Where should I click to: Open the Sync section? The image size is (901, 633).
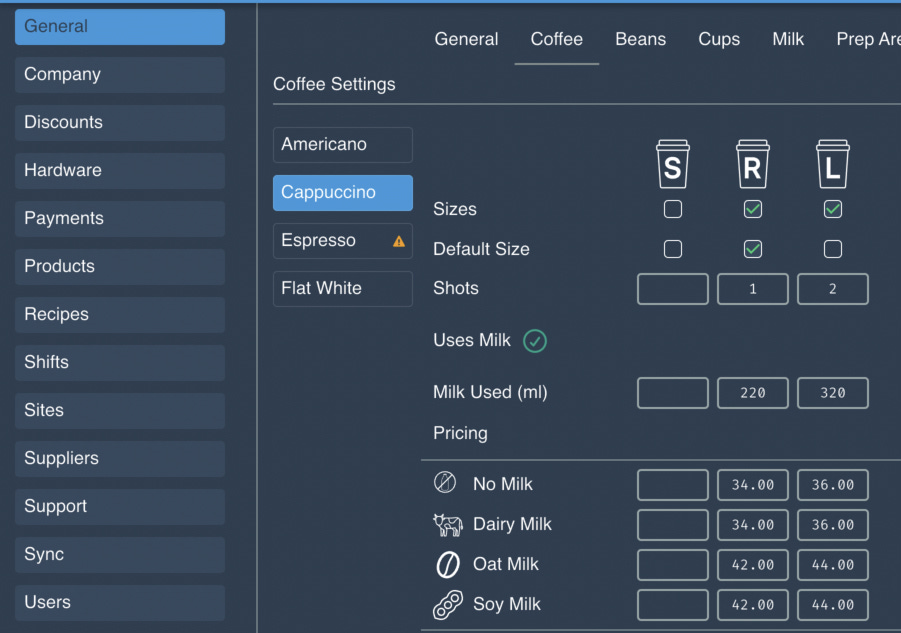point(120,554)
